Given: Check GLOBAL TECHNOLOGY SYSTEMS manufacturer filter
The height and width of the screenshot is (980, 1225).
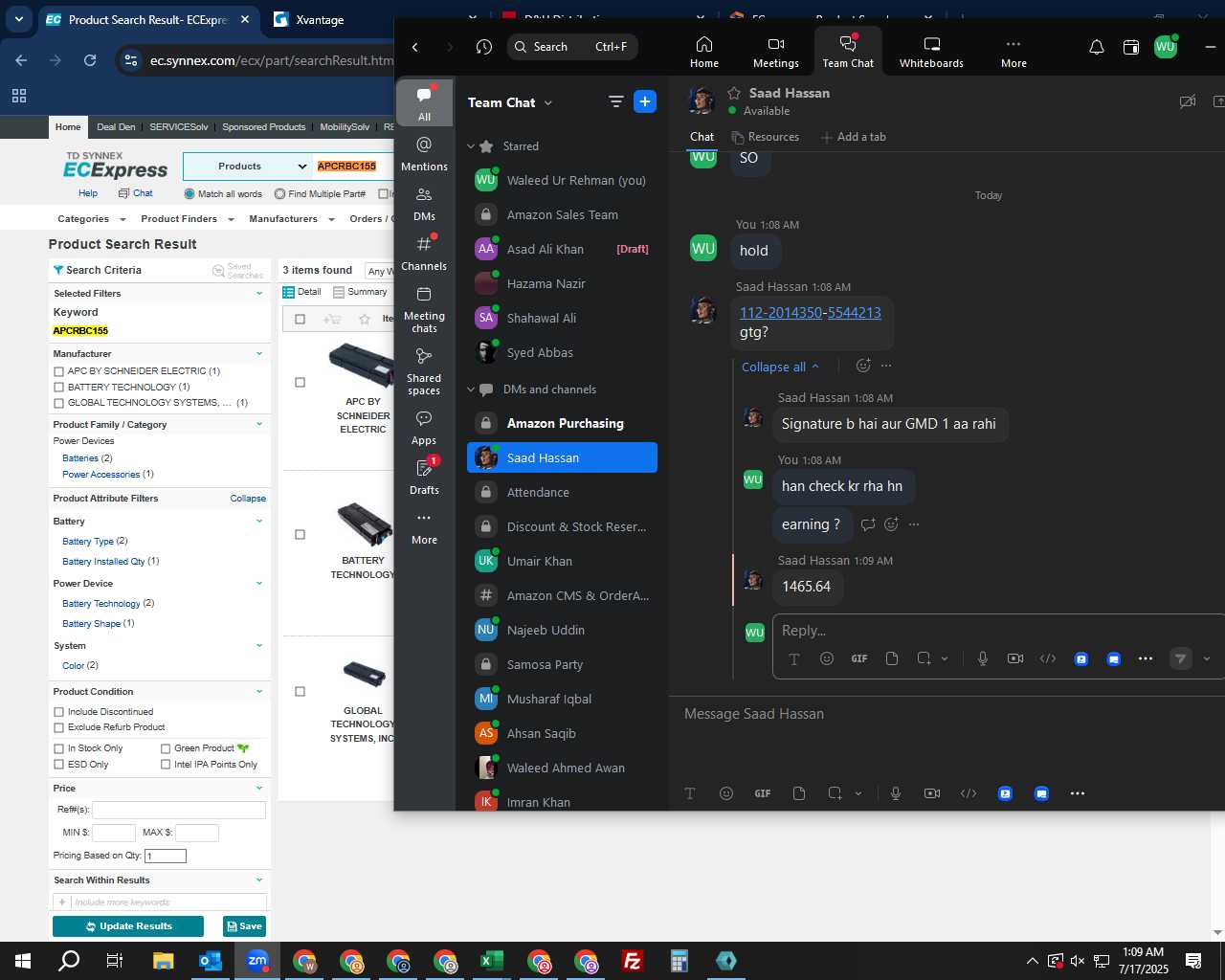Looking at the screenshot, I should click(x=59, y=403).
